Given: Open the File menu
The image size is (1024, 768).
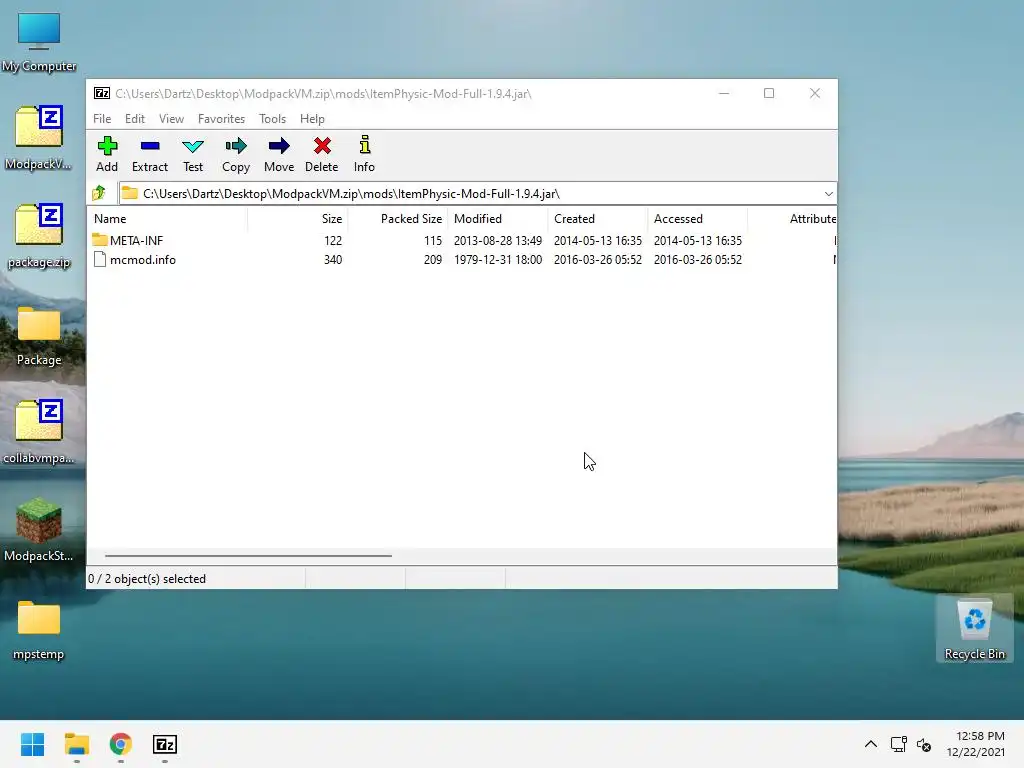Looking at the screenshot, I should pos(102,119).
